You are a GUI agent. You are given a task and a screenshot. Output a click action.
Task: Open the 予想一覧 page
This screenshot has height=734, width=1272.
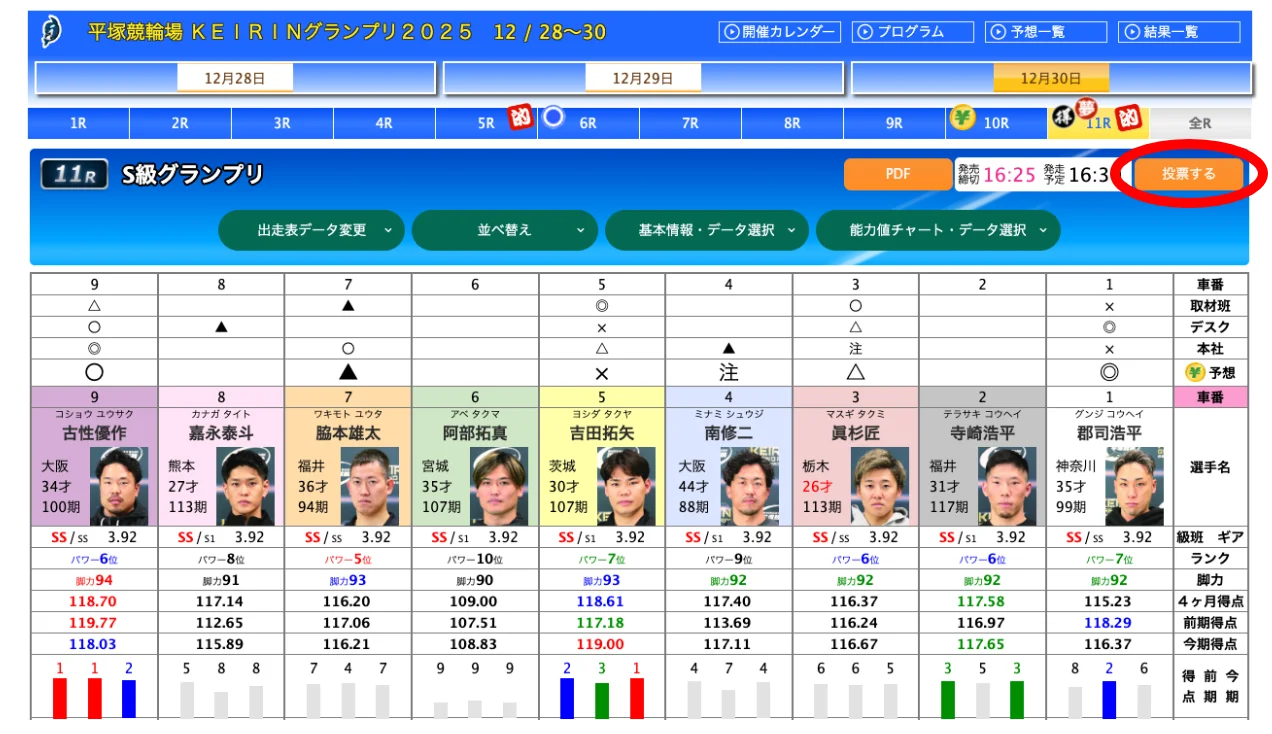[1046, 32]
